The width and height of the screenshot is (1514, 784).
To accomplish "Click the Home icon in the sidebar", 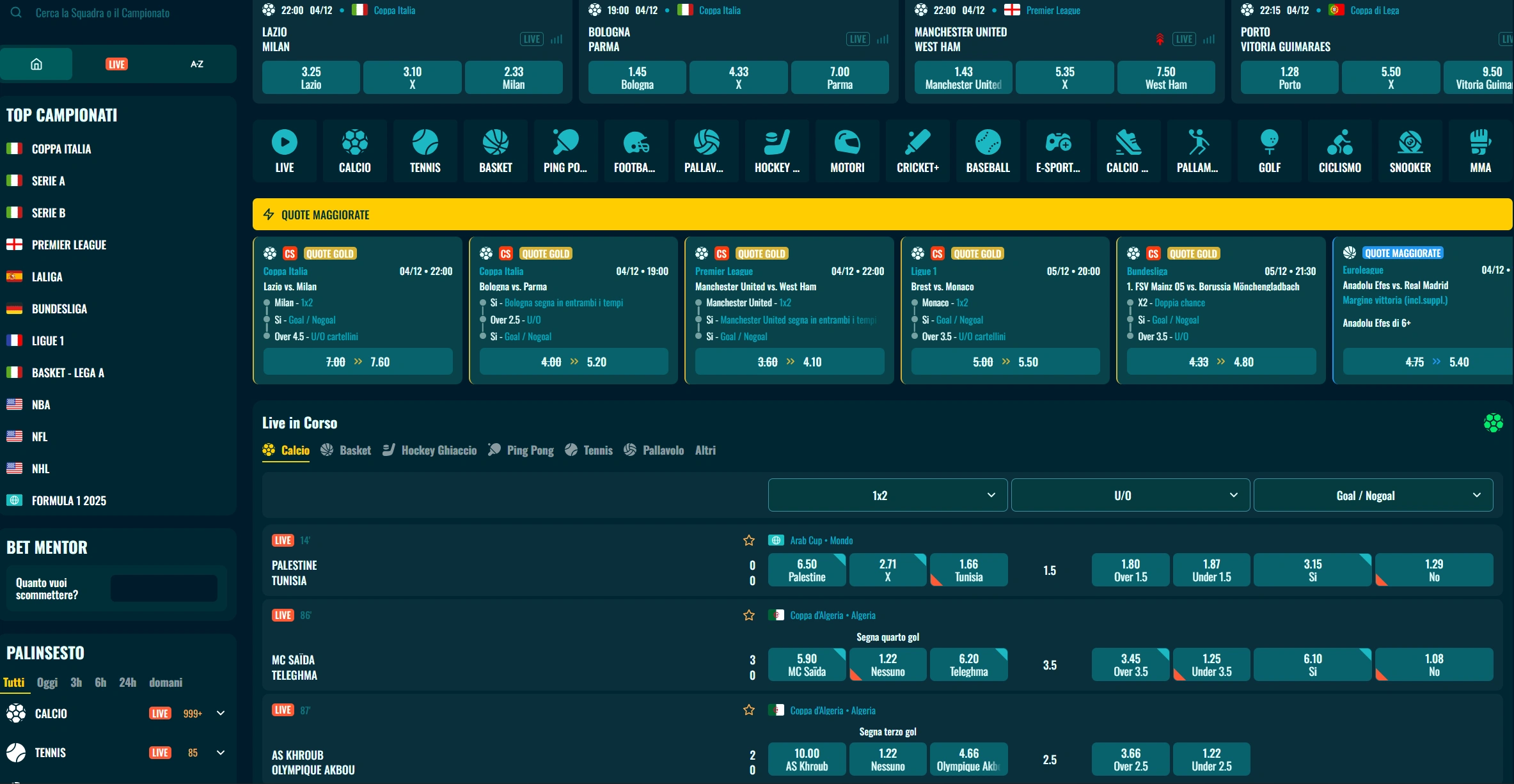I will tap(36, 63).
